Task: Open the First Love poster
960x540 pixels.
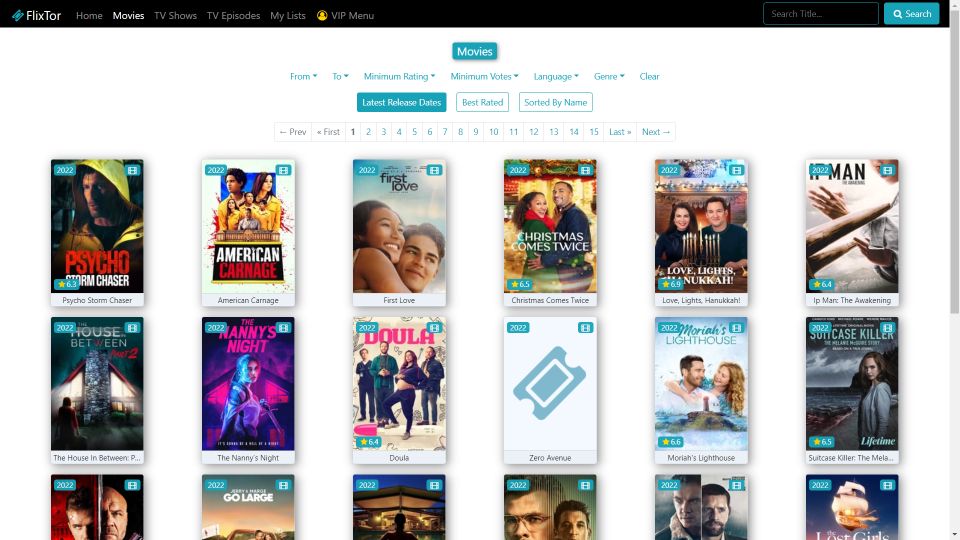Action: pos(399,227)
